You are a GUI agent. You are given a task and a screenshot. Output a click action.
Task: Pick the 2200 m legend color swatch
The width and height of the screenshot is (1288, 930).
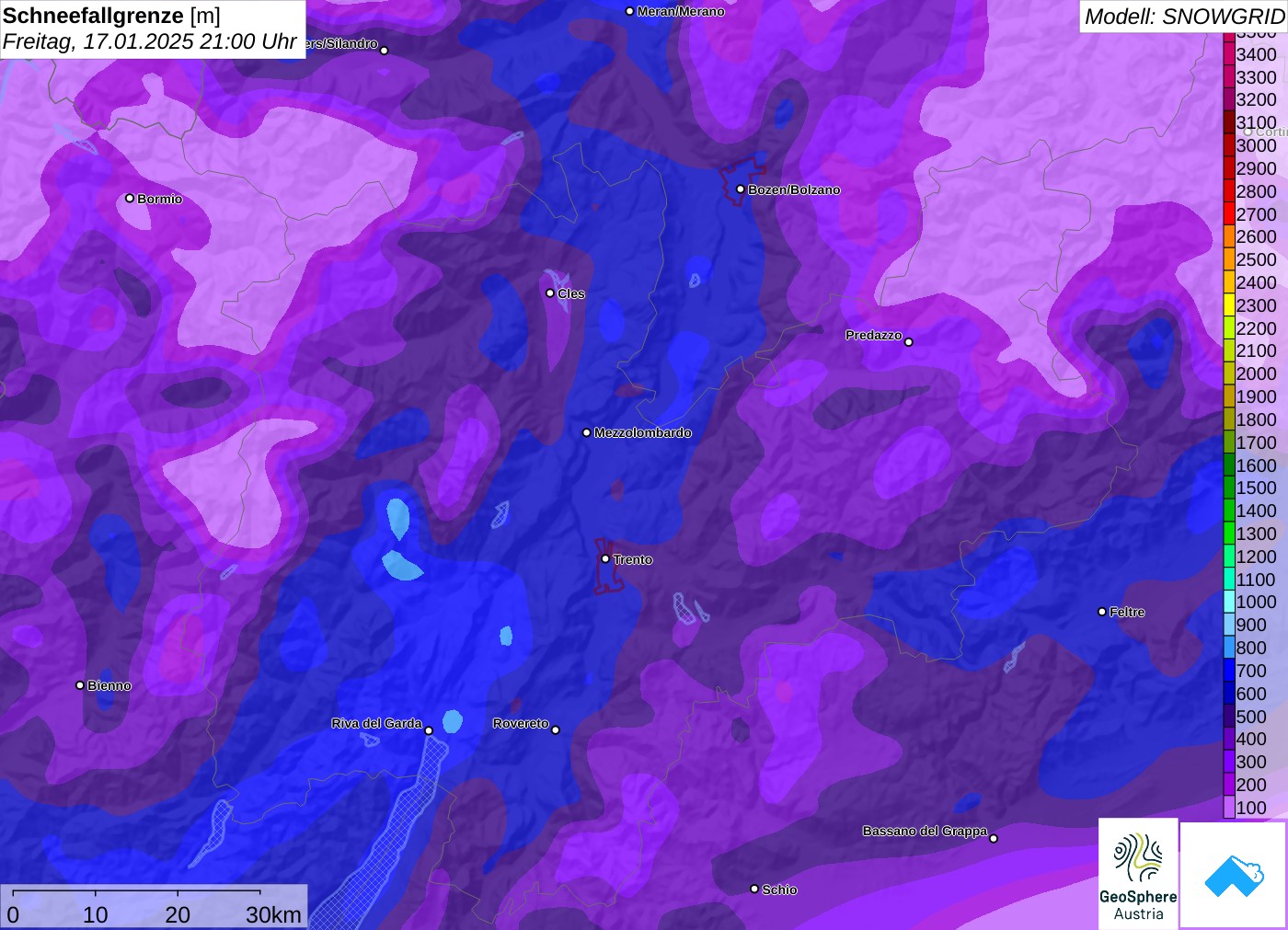1229,328
